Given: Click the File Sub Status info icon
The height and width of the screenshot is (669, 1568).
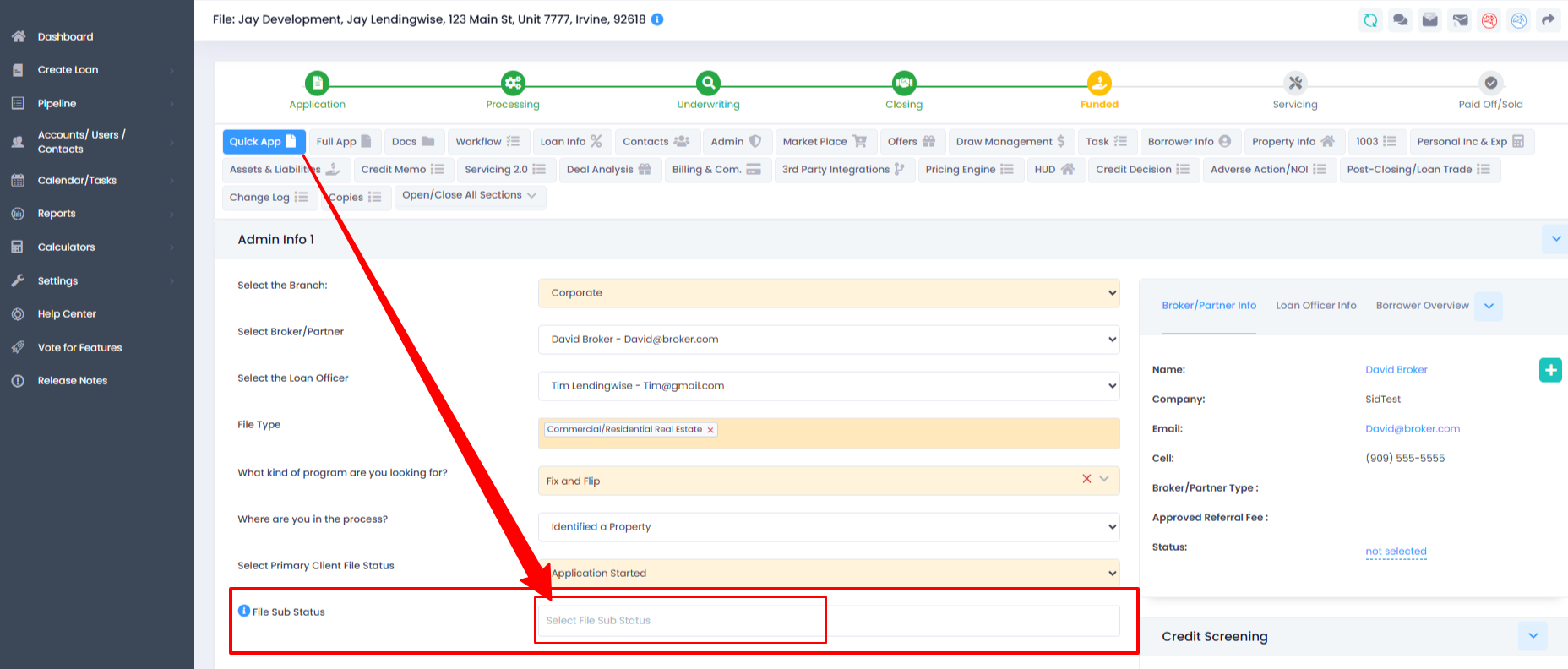Looking at the screenshot, I should (244, 611).
